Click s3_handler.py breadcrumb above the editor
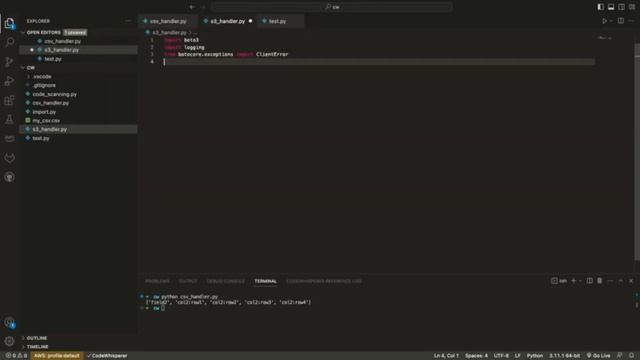 point(169,32)
